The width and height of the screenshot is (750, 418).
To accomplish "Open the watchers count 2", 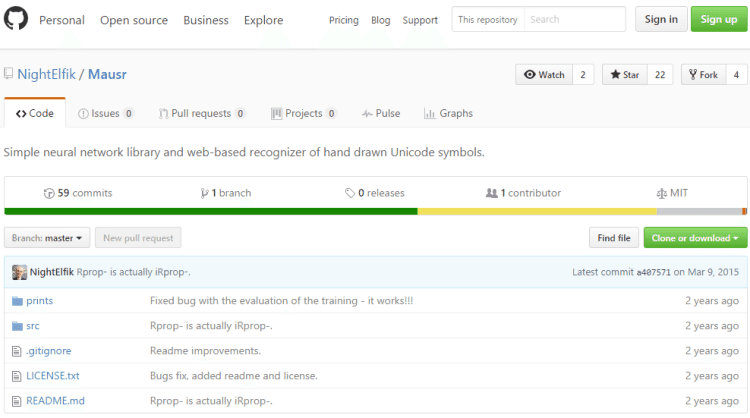I will (583, 75).
